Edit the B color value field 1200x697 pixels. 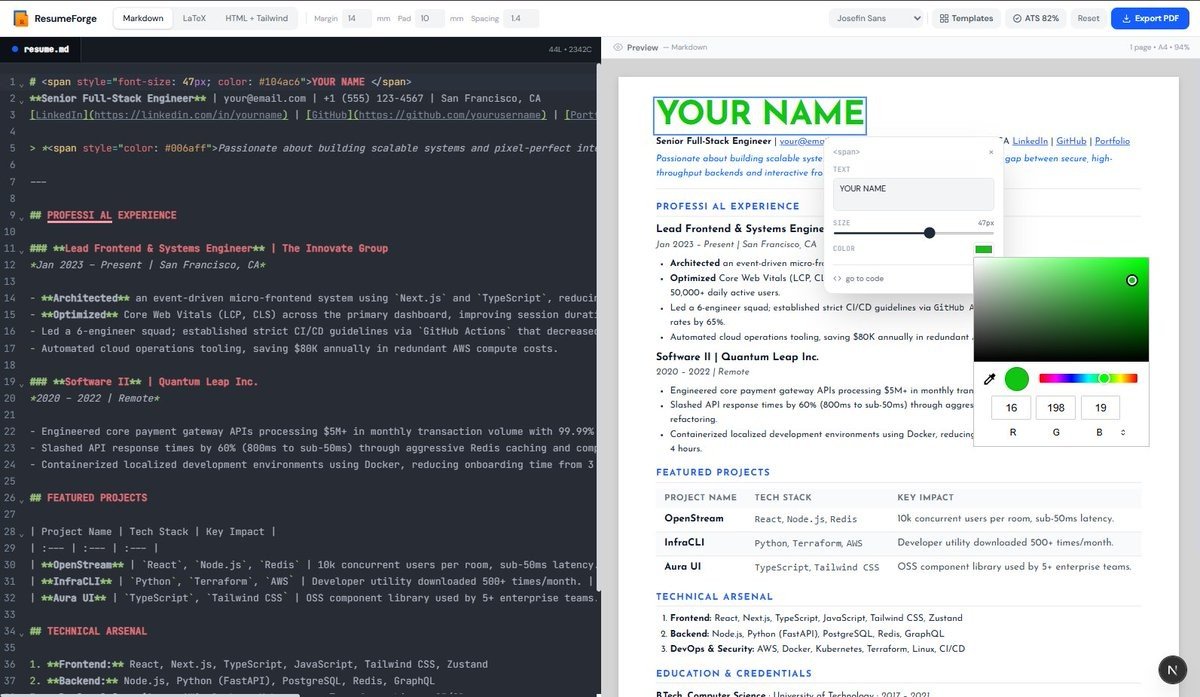point(1100,407)
